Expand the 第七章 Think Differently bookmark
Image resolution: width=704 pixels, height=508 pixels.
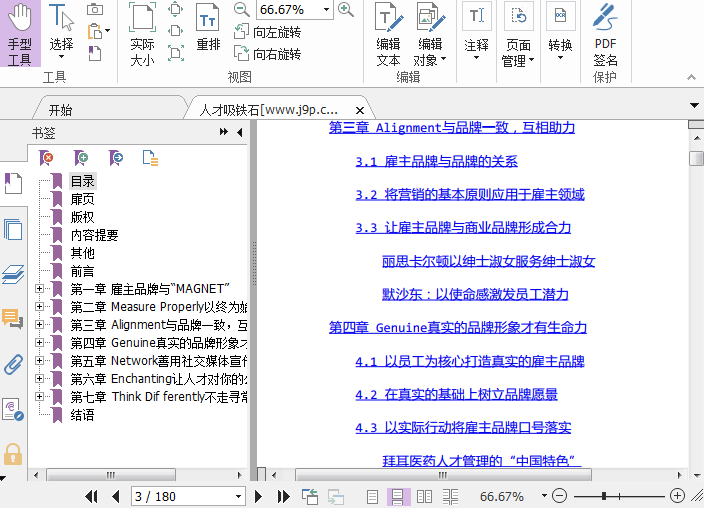[x=40, y=396]
